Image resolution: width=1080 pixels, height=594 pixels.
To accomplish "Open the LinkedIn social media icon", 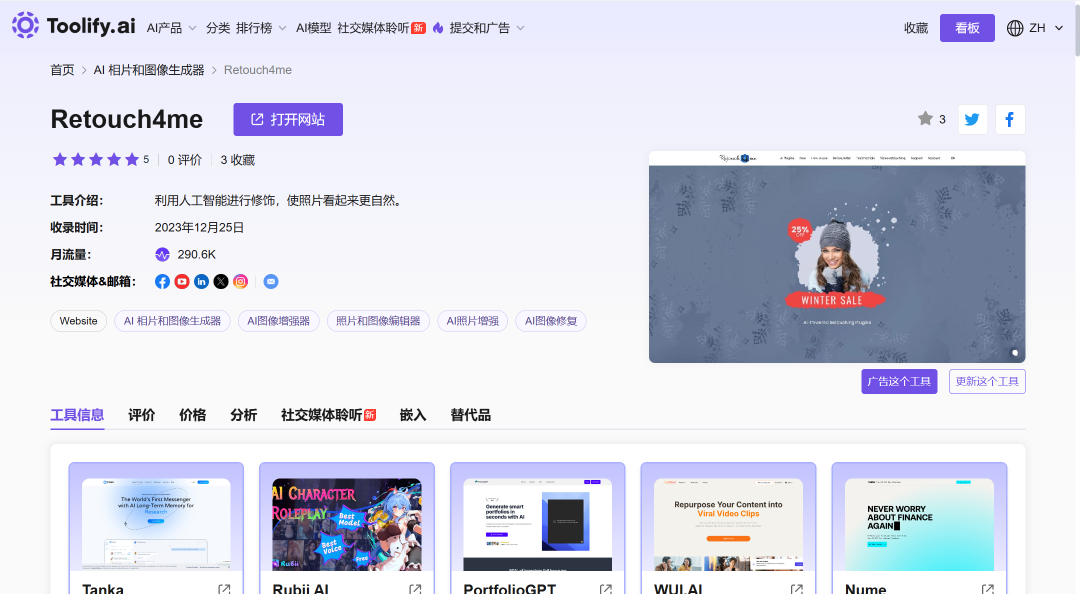I will pos(201,281).
